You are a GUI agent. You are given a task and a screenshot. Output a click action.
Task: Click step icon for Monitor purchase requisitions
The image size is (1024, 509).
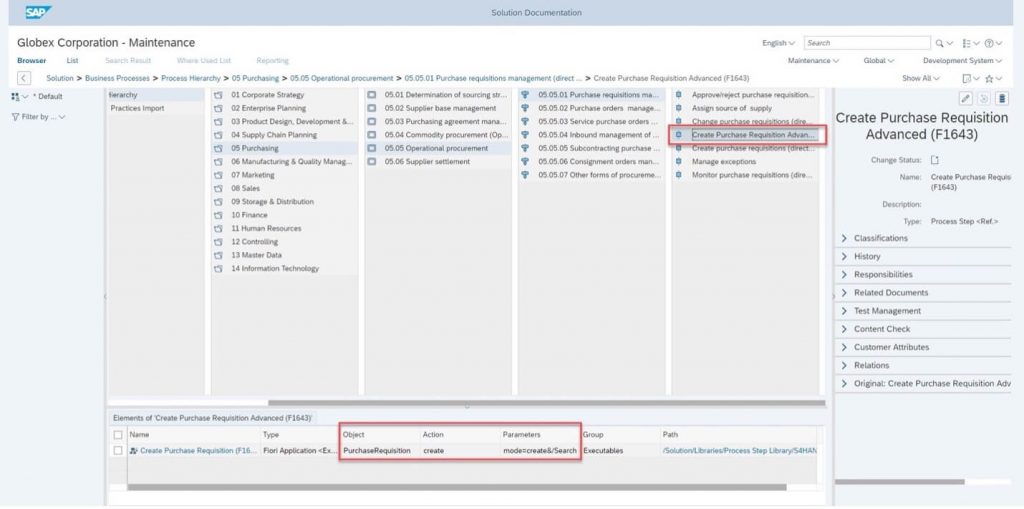pyautogui.click(x=679, y=175)
